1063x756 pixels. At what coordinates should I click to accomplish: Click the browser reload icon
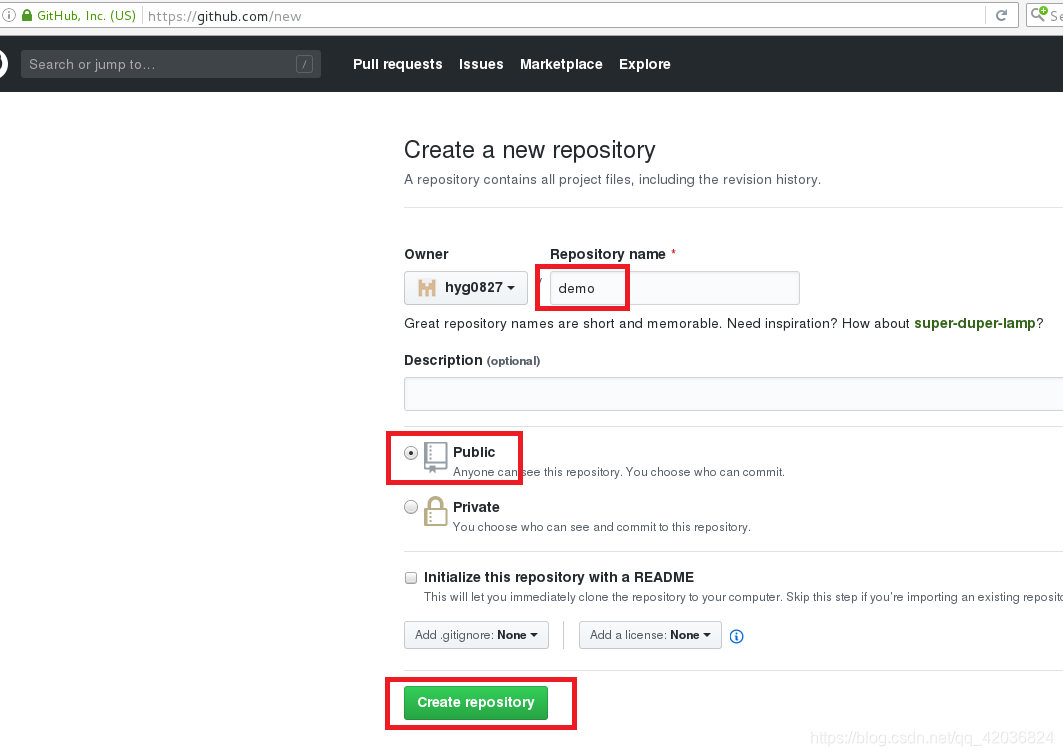pos(1001,16)
